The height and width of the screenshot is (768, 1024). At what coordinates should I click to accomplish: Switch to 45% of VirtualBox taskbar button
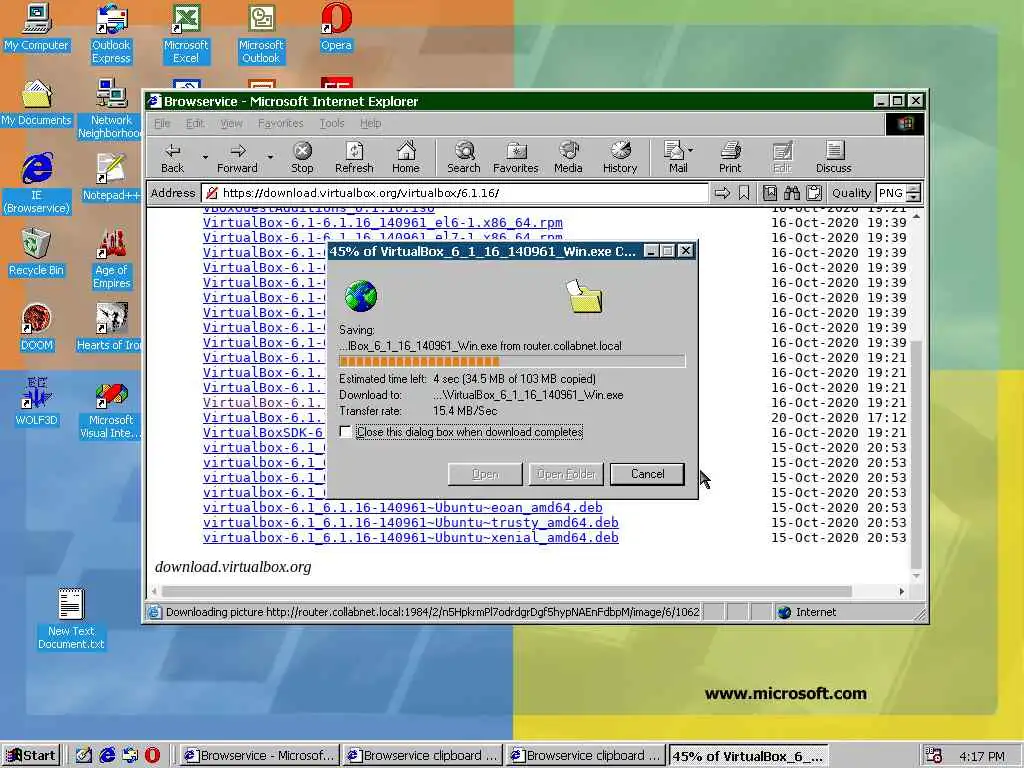click(748, 756)
